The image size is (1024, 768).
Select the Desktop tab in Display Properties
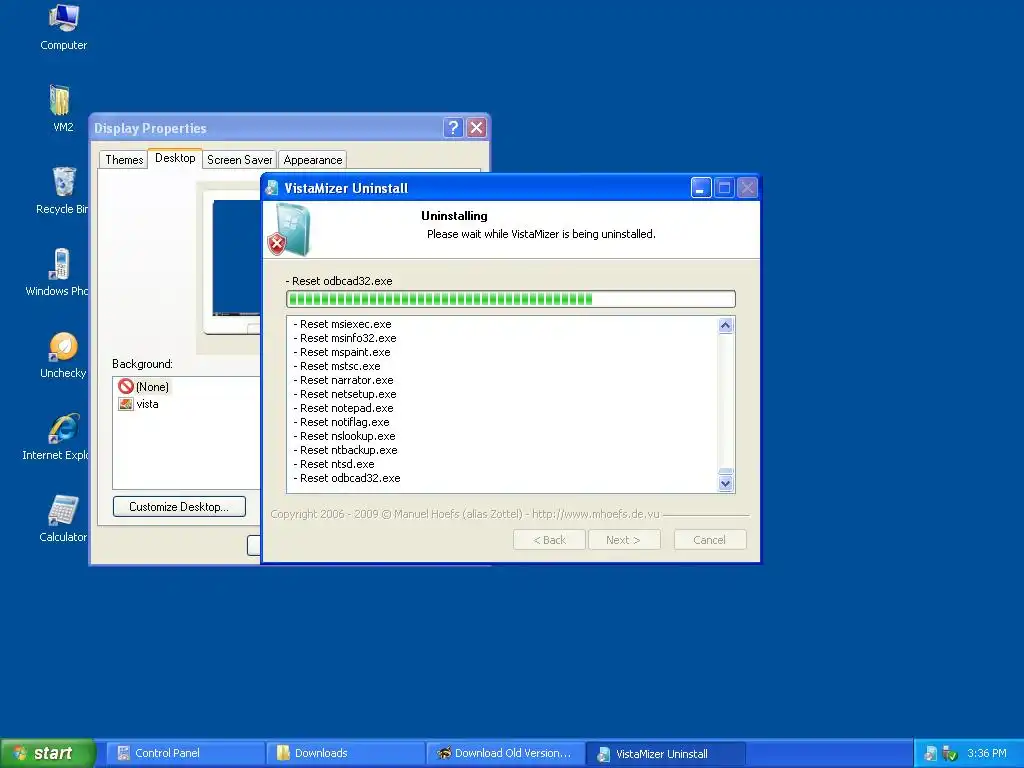tap(175, 158)
